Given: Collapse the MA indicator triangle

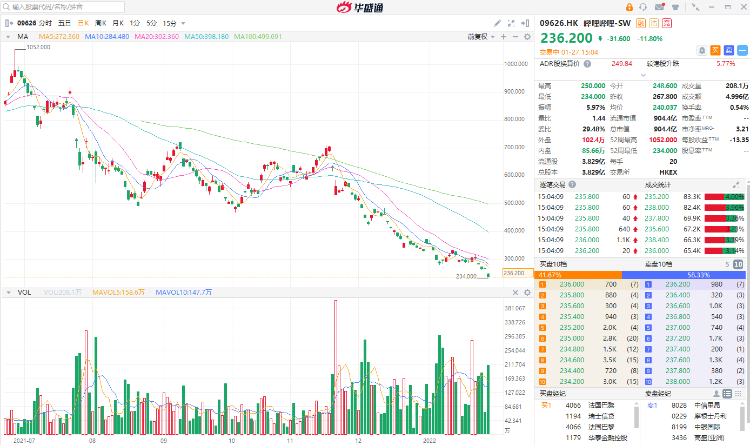Looking at the screenshot, I should [8, 37].
